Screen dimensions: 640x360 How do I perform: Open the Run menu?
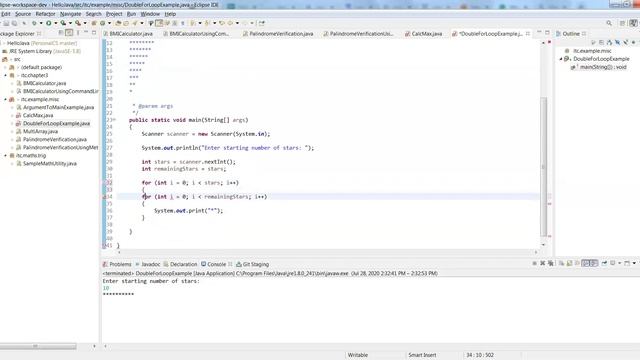coord(131,14)
